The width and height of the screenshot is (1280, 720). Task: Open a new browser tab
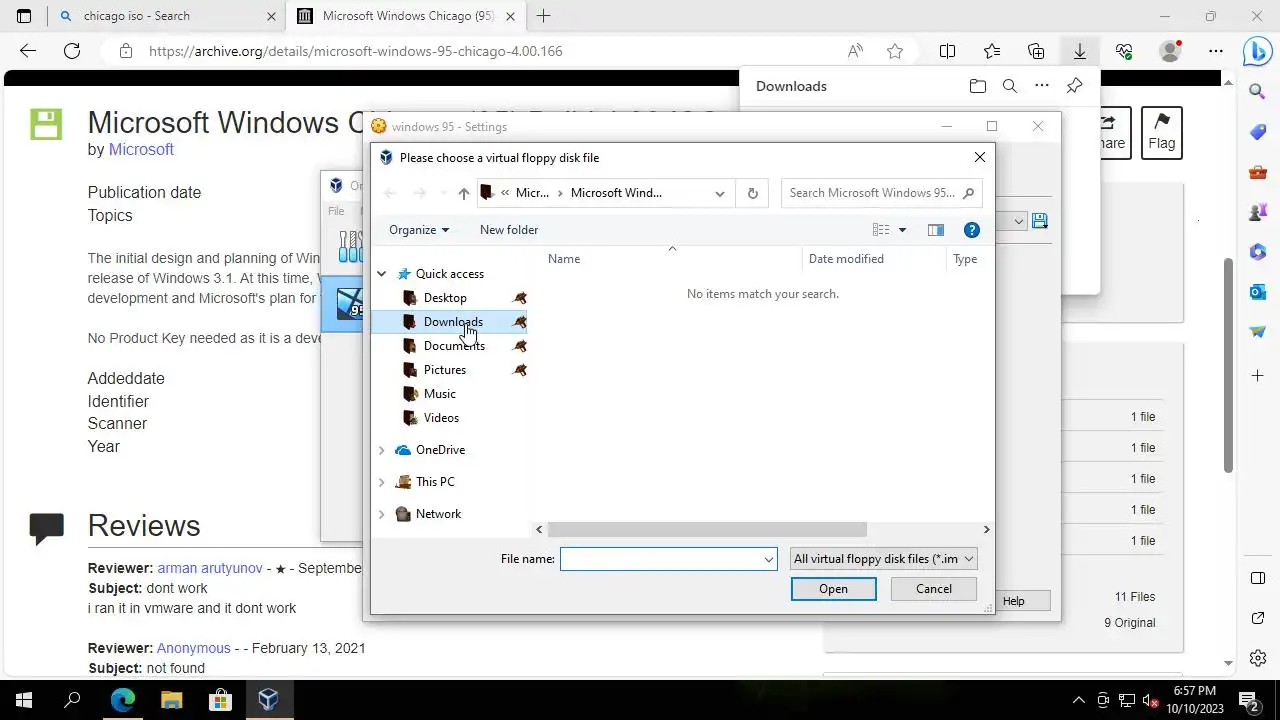coord(544,16)
